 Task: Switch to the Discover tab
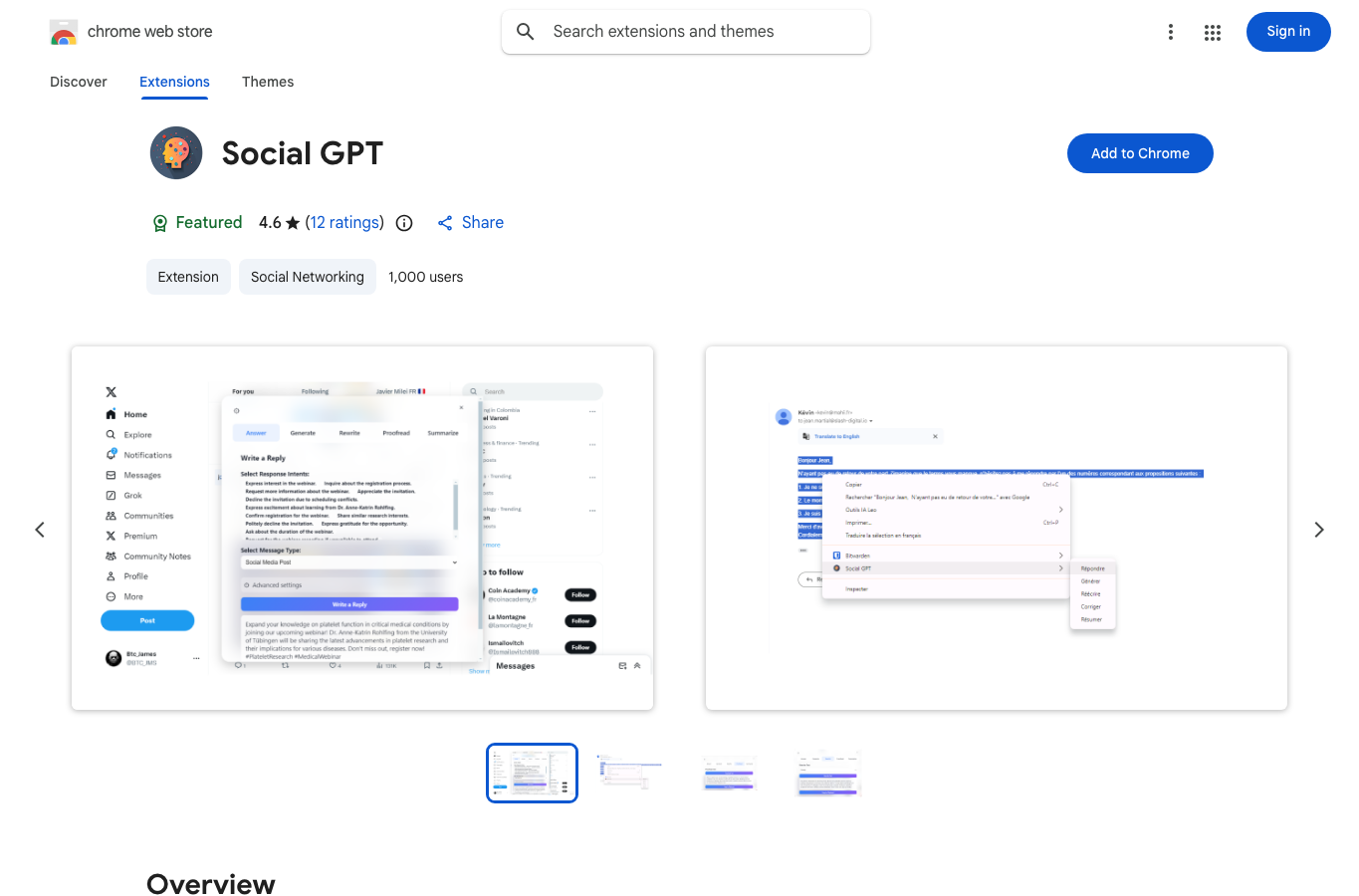click(x=79, y=82)
